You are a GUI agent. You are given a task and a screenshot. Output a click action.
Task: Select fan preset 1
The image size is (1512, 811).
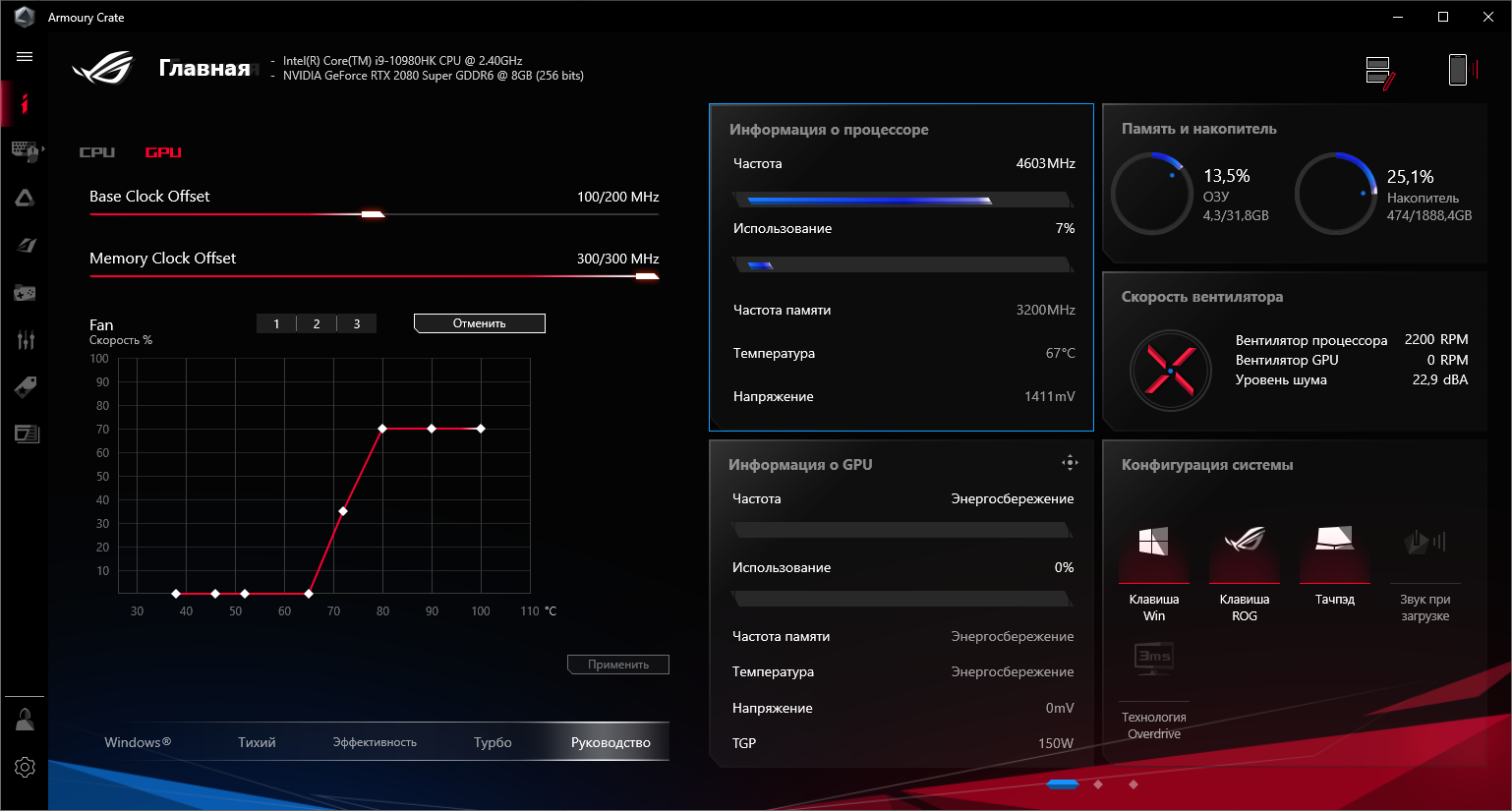276,323
